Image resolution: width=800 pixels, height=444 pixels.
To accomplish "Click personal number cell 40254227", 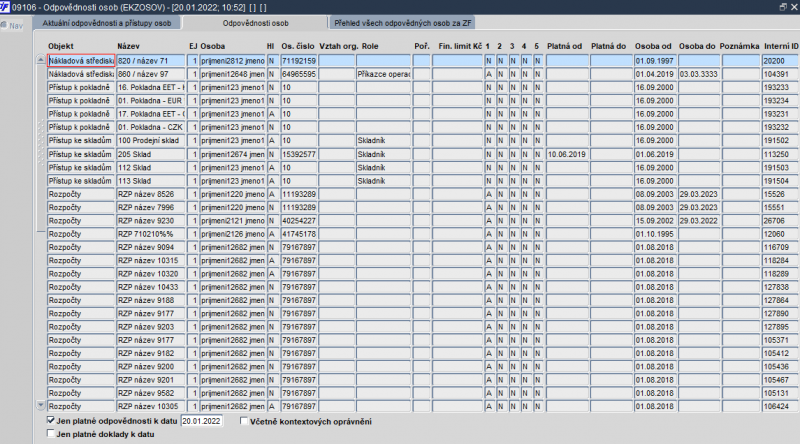I will 298,220.
